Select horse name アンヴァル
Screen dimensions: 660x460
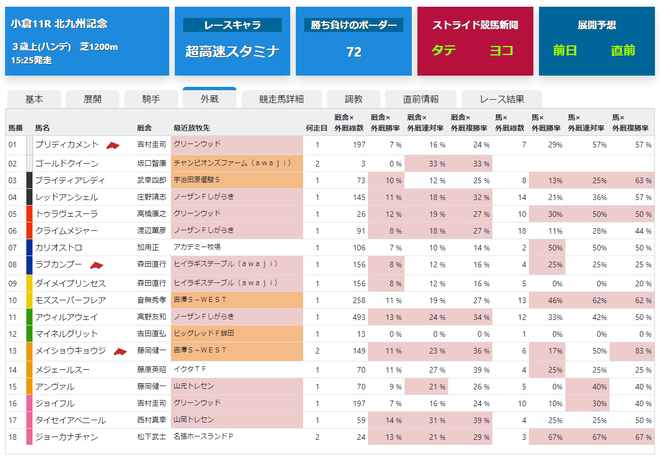click(x=55, y=387)
